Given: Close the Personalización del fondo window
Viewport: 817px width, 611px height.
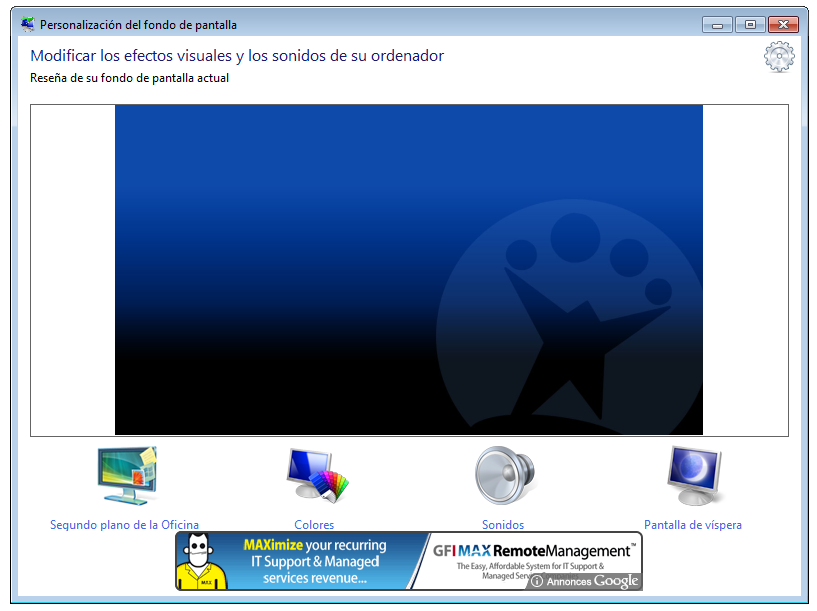Looking at the screenshot, I should click(783, 23).
